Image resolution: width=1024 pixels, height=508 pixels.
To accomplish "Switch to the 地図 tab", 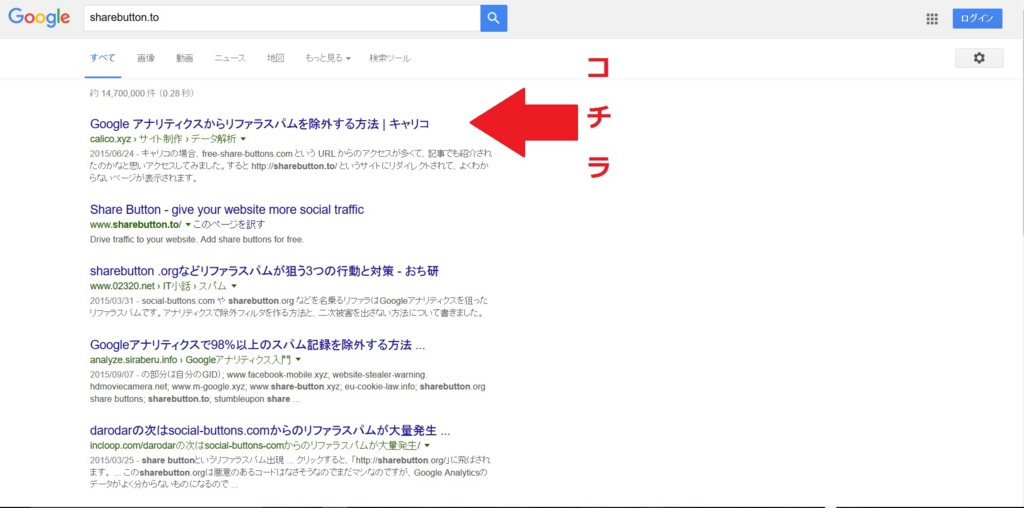I will 276,58.
